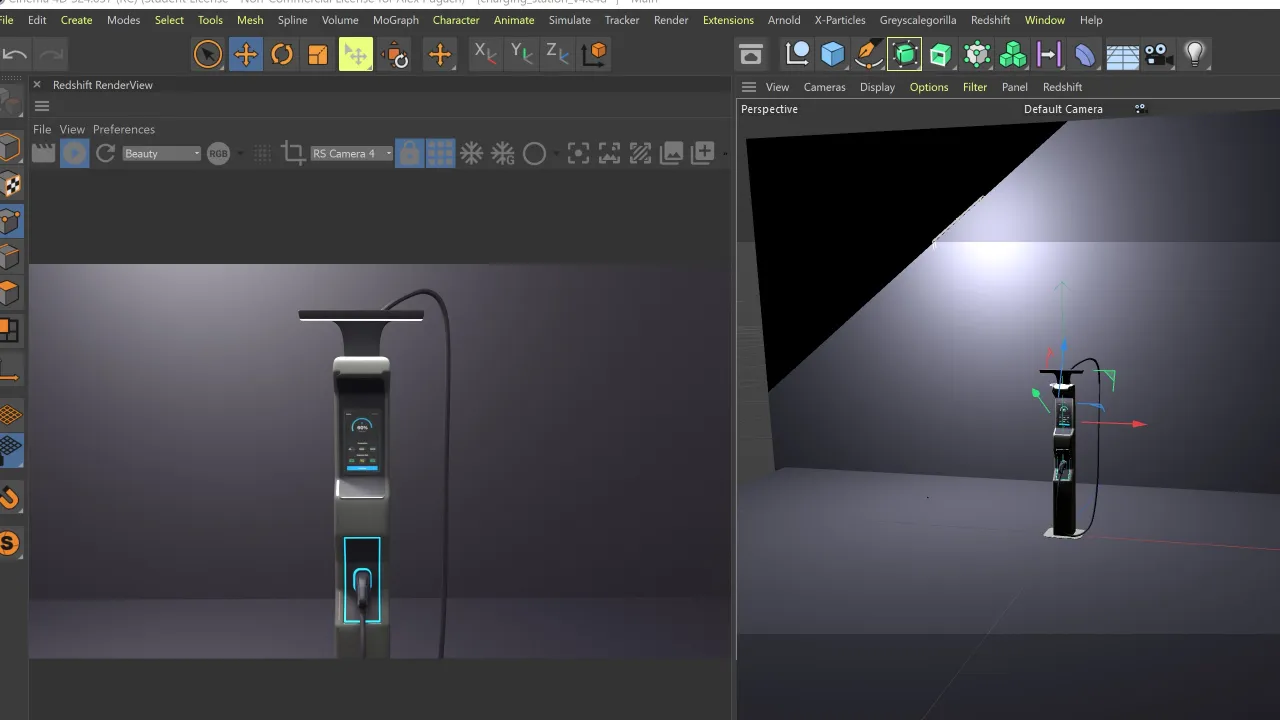The image size is (1280, 720).
Task: Open viewport Filter menu
Action: [975, 87]
